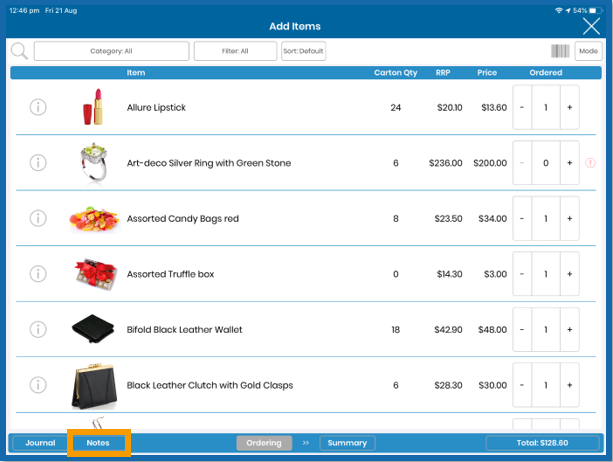613x462 pixels.
Task: Click the Ordered column header
Action: point(546,73)
